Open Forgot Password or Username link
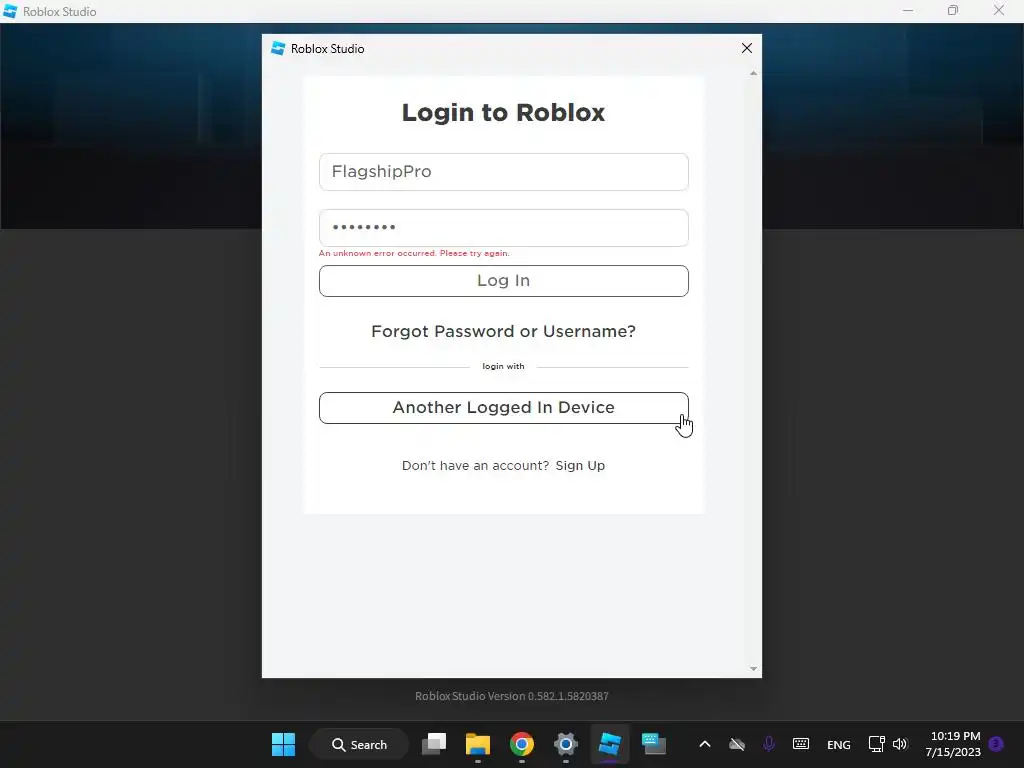 pos(504,331)
